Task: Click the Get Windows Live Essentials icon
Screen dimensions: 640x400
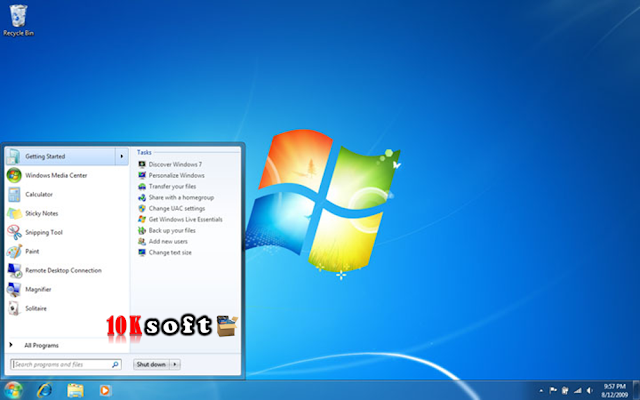Action: click(x=142, y=220)
